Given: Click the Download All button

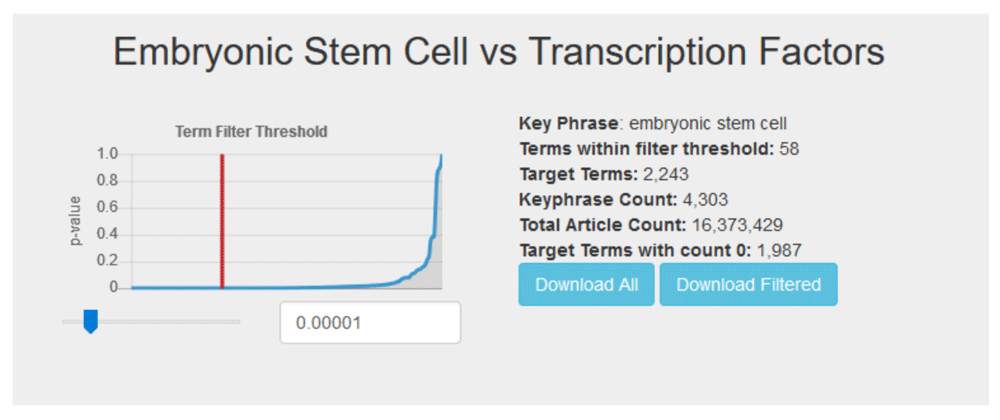Looking at the screenshot, I should coord(586,284).
